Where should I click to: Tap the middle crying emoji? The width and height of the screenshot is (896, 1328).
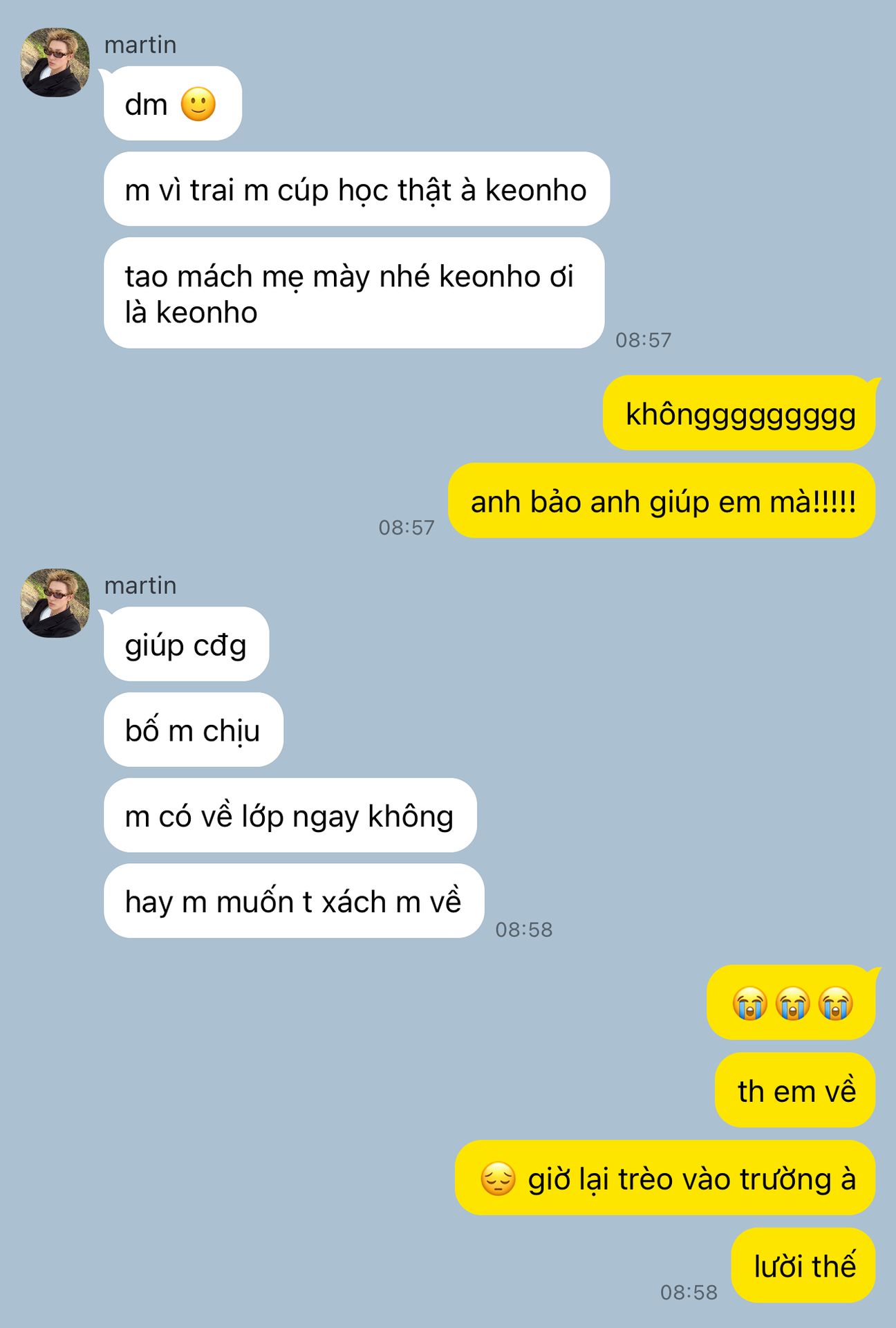(792, 1003)
